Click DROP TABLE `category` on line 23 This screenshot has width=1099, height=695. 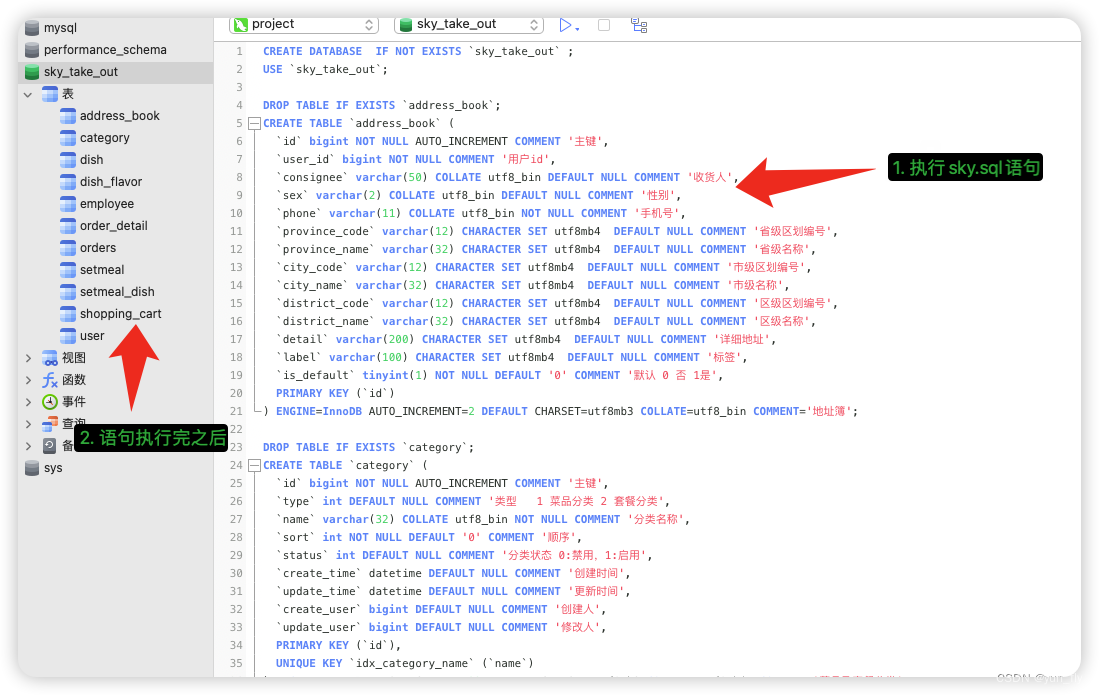369,447
